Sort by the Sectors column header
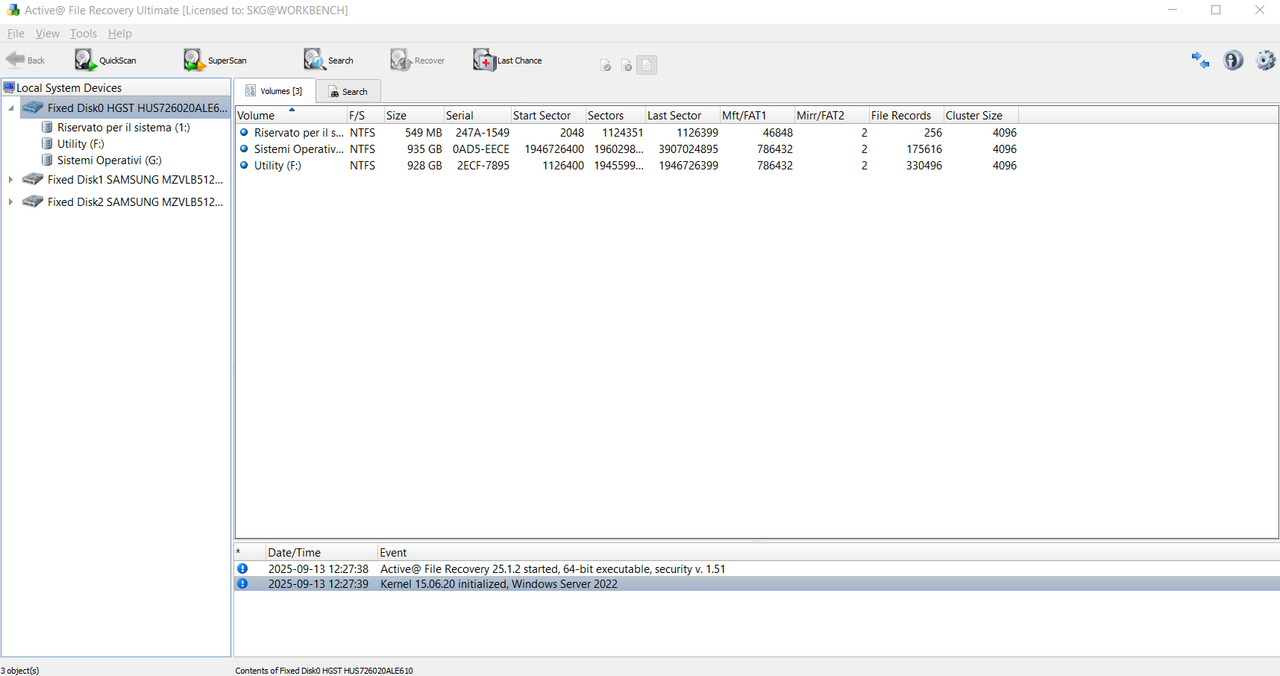This screenshot has height=676, width=1280. click(615, 115)
